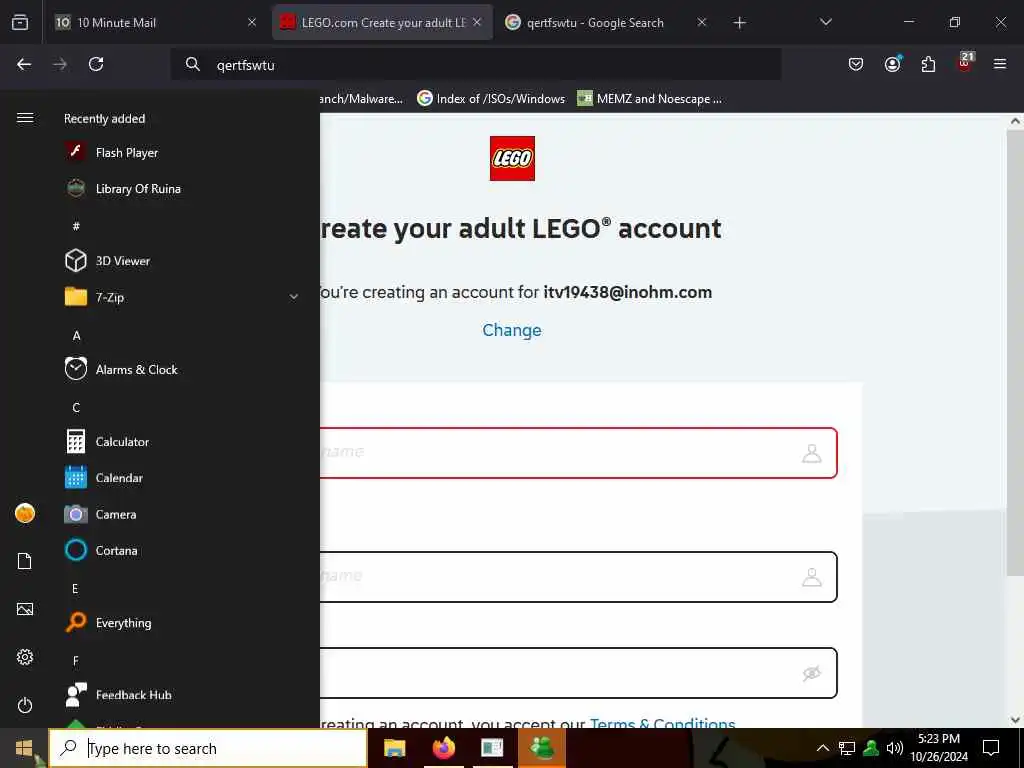Open the notification center icon
This screenshot has height=768, width=1024.
991,748
